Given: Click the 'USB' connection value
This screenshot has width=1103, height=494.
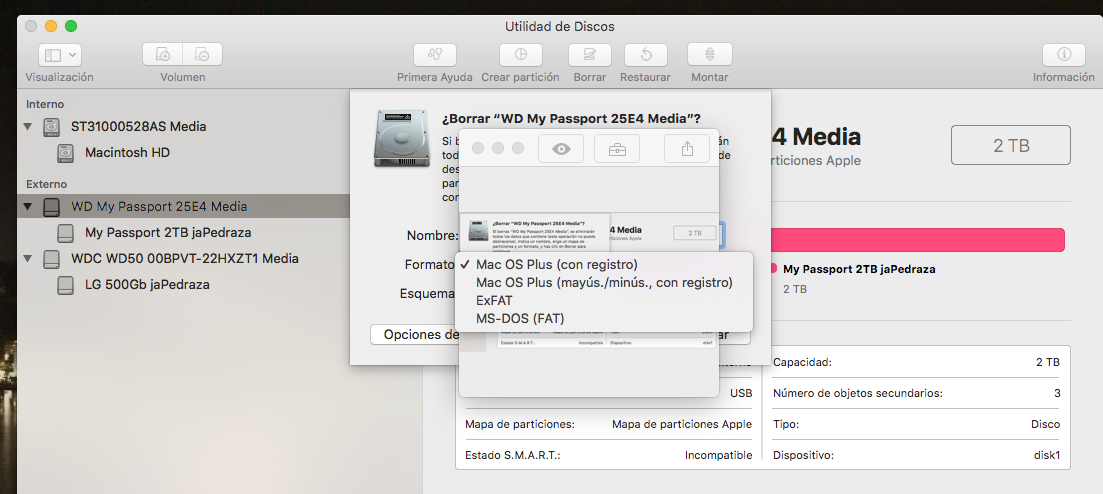Looking at the screenshot, I should pos(741,393).
